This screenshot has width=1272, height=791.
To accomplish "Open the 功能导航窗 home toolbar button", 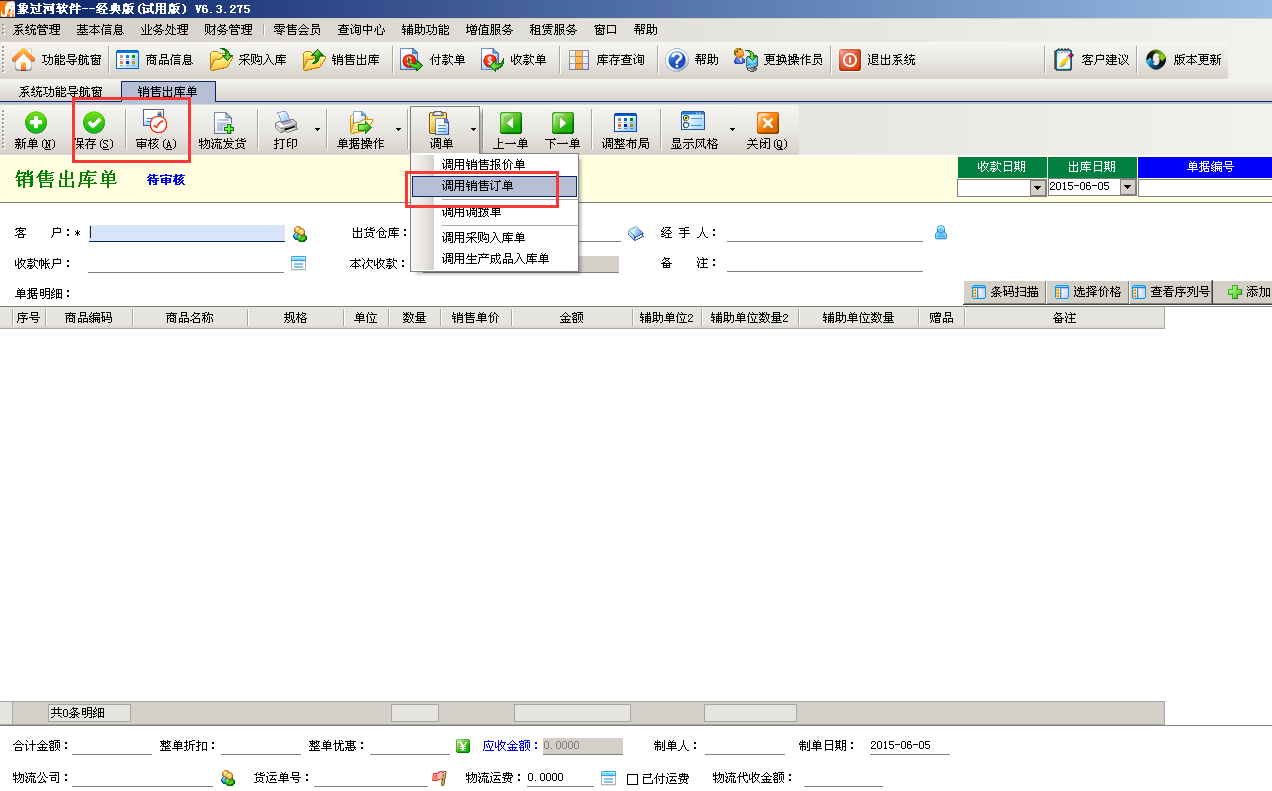I will (x=57, y=60).
